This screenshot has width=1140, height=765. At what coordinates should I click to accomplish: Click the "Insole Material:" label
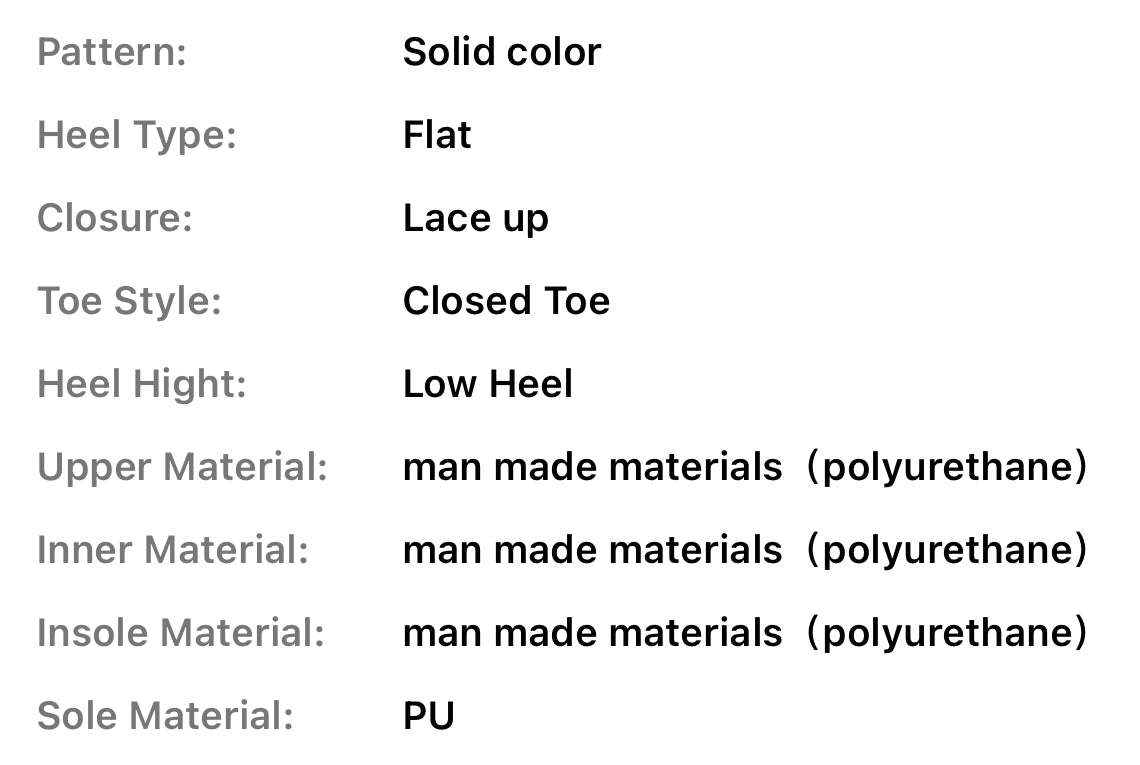(x=181, y=633)
